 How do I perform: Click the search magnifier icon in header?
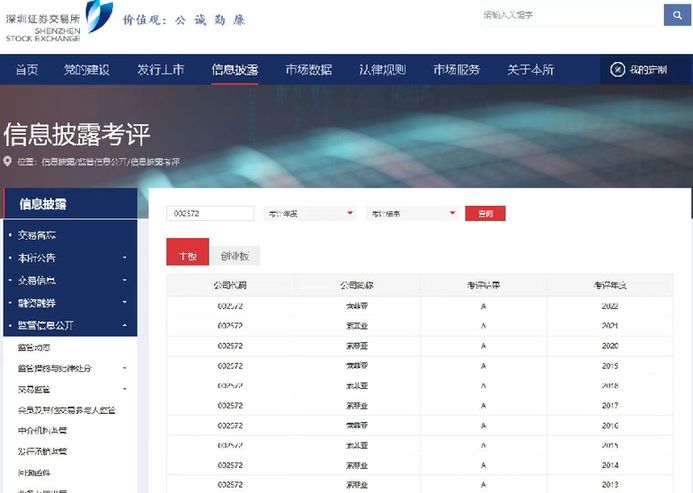(x=676, y=15)
